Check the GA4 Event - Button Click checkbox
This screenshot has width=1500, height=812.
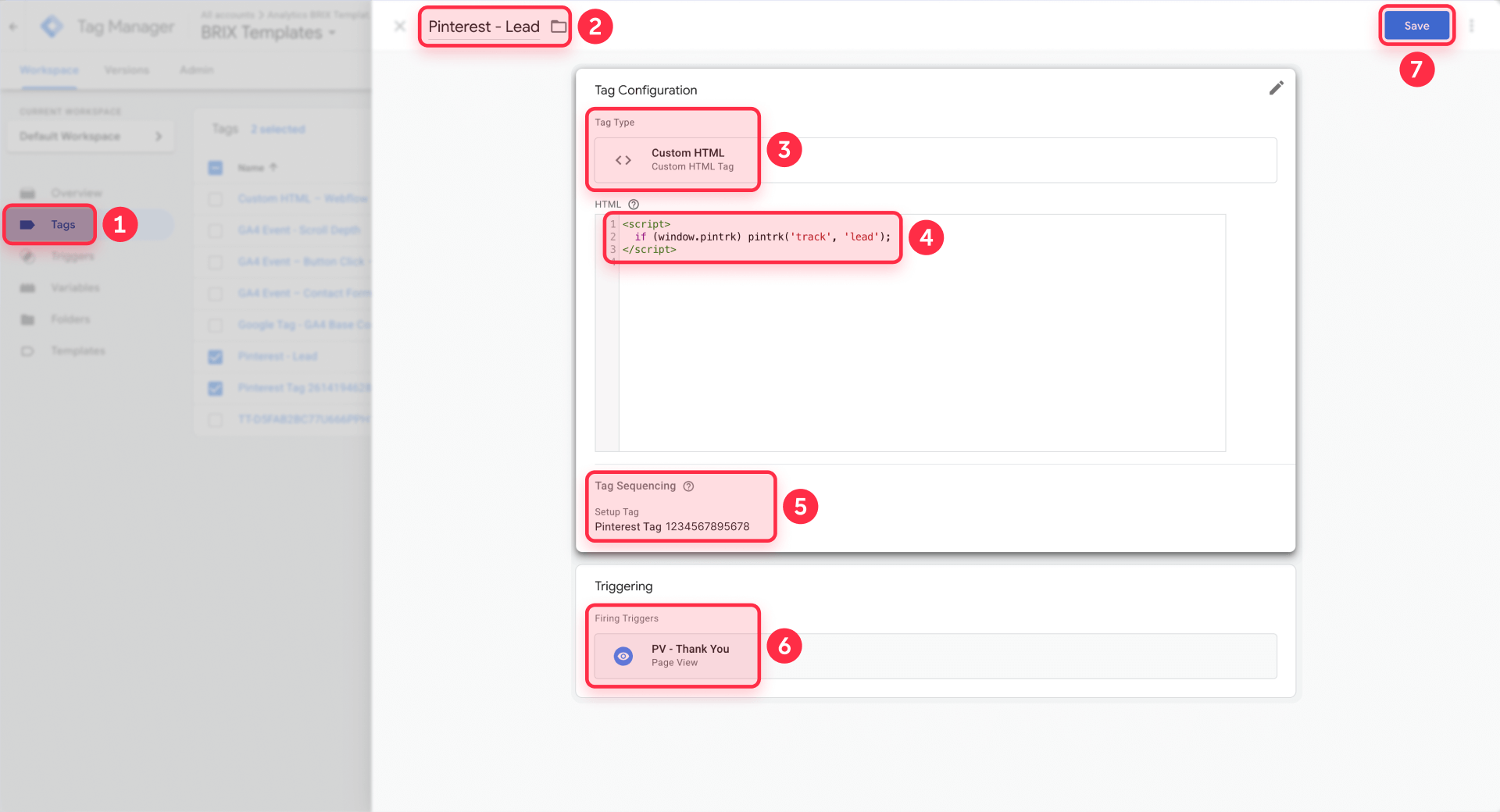[x=216, y=262]
